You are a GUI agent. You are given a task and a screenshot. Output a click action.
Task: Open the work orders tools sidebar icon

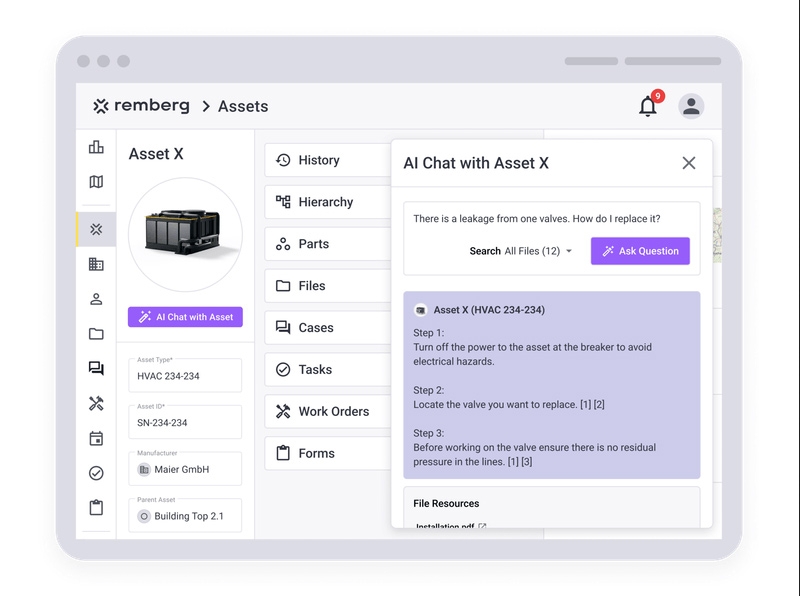(96, 403)
